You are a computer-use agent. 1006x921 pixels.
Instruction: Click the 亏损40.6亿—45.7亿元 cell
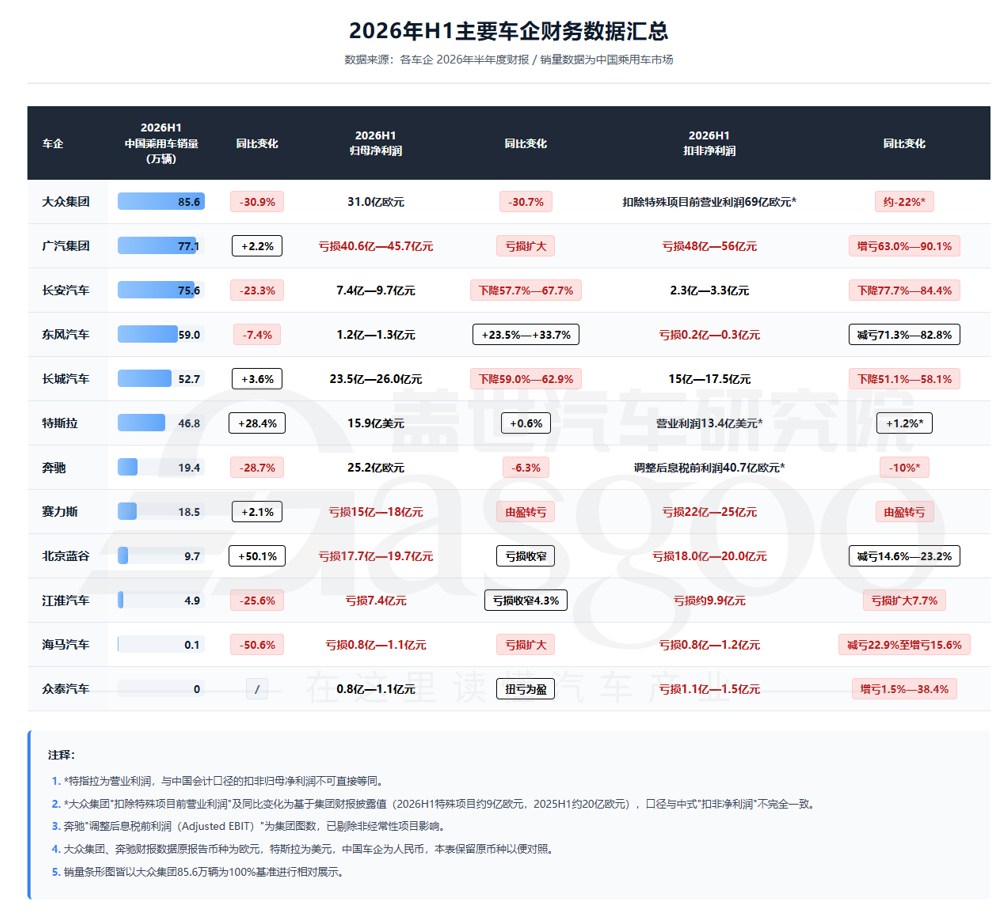point(375,246)
